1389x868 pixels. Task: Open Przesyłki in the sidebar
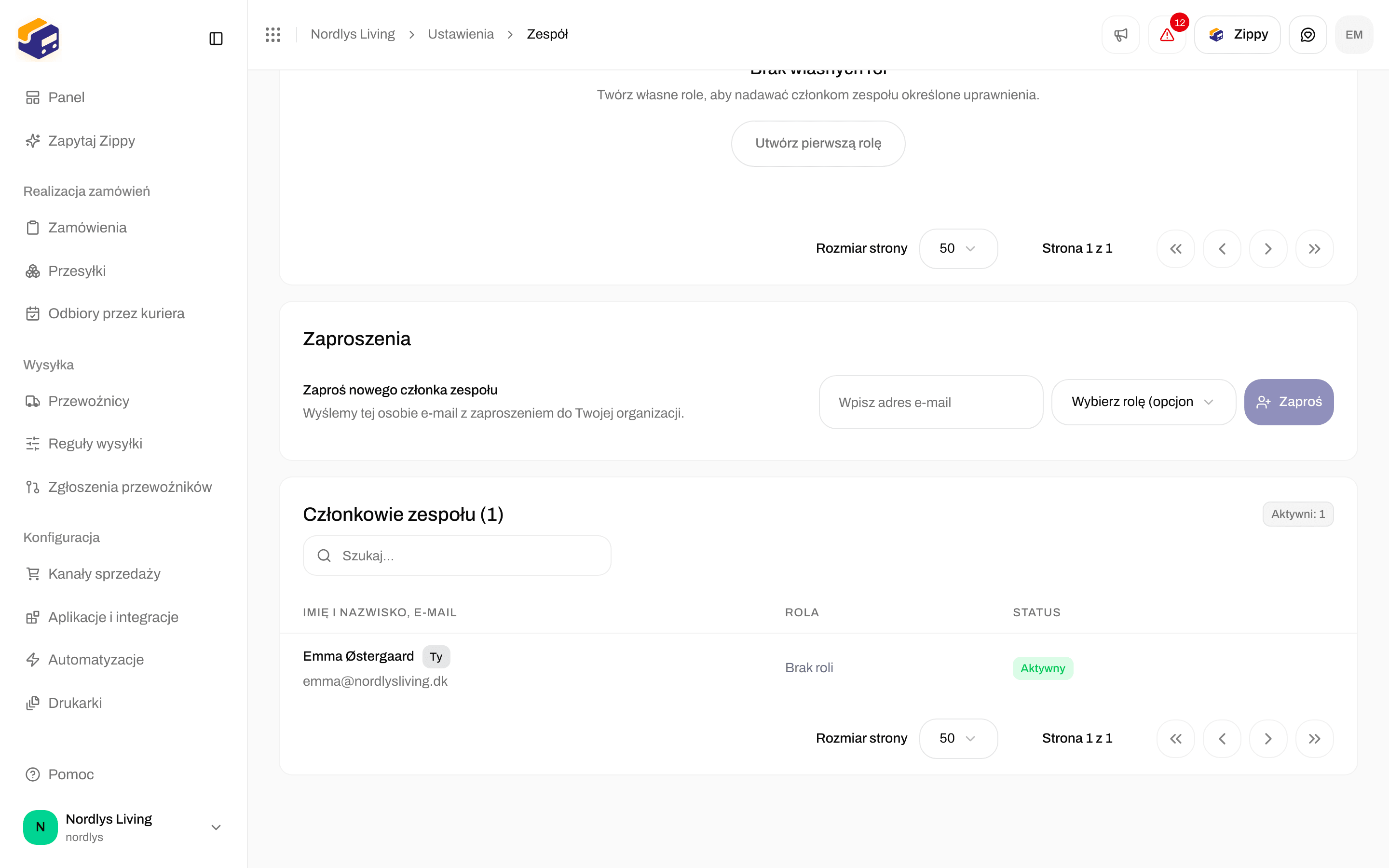[123, 271]
